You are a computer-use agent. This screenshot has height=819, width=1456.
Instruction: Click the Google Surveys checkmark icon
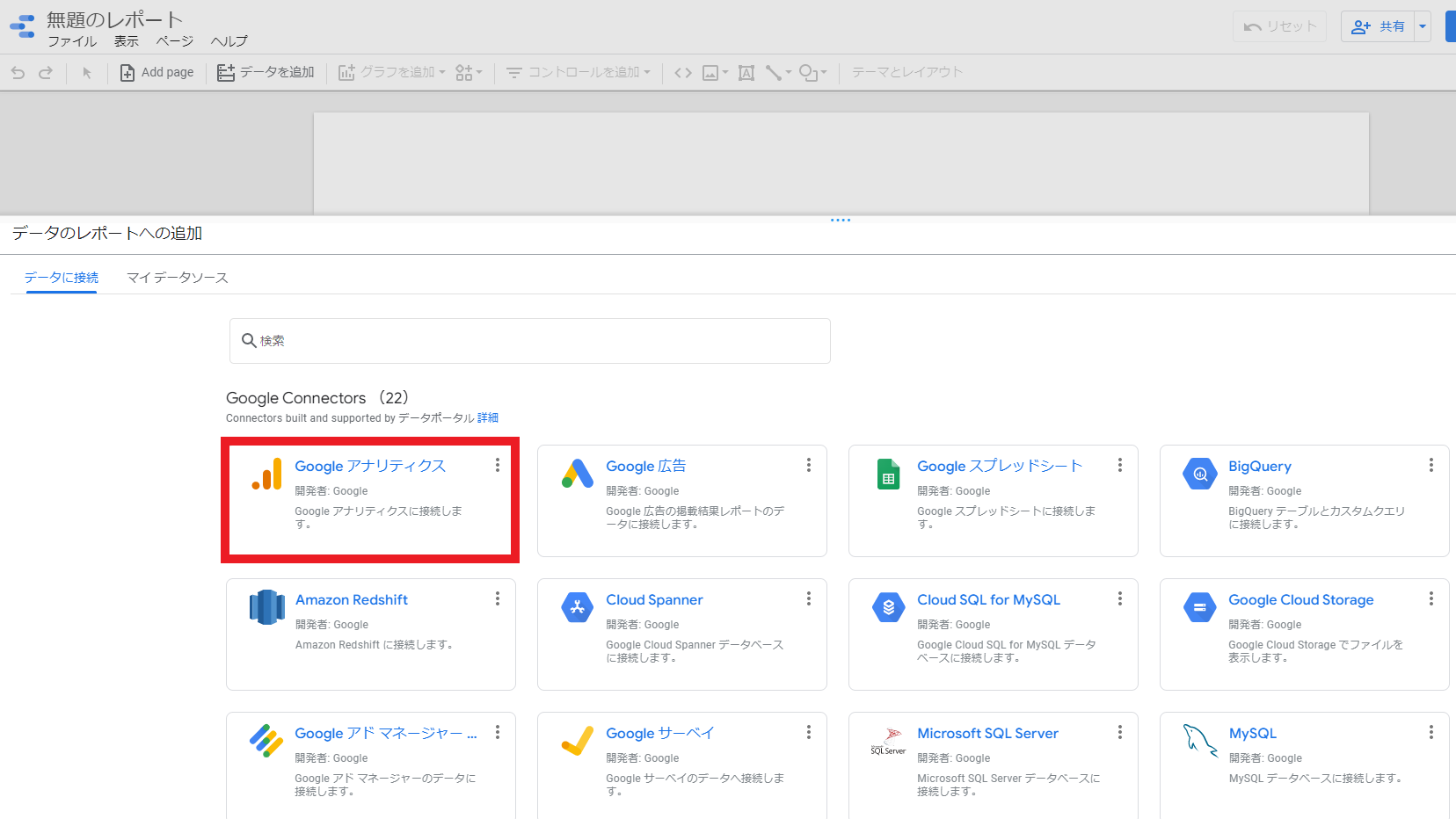pyautogui.click(x=578, y=741)
